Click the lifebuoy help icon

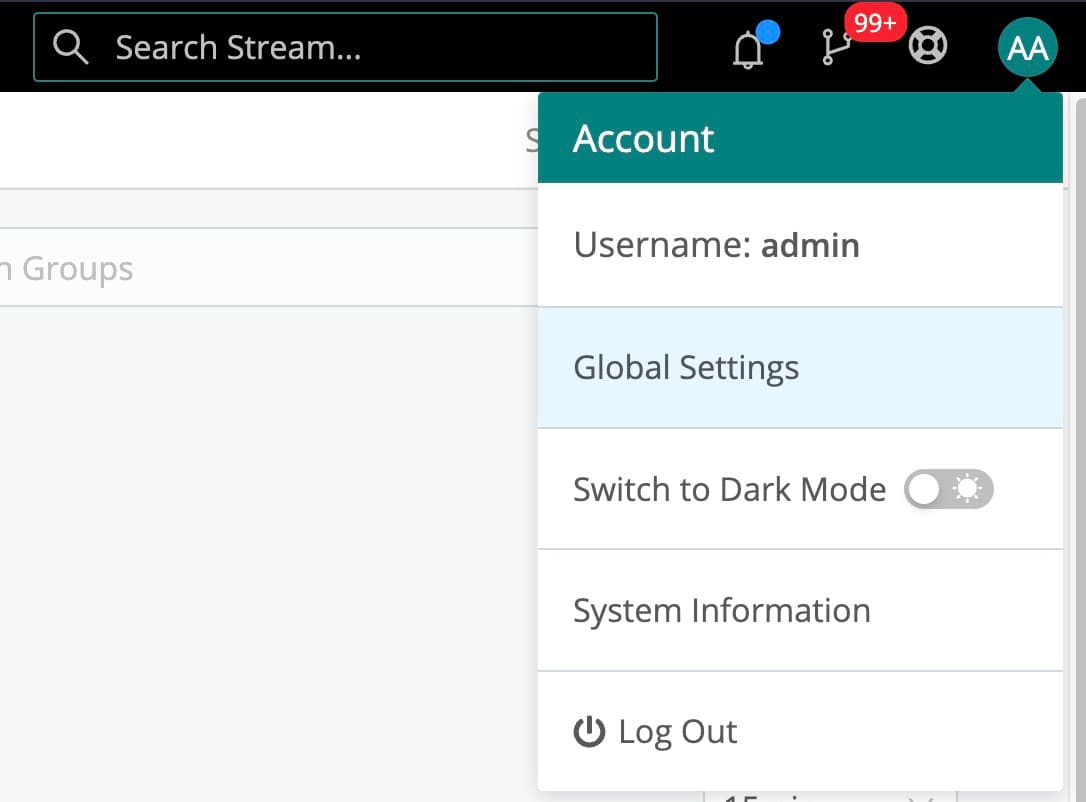click(927, 46)
